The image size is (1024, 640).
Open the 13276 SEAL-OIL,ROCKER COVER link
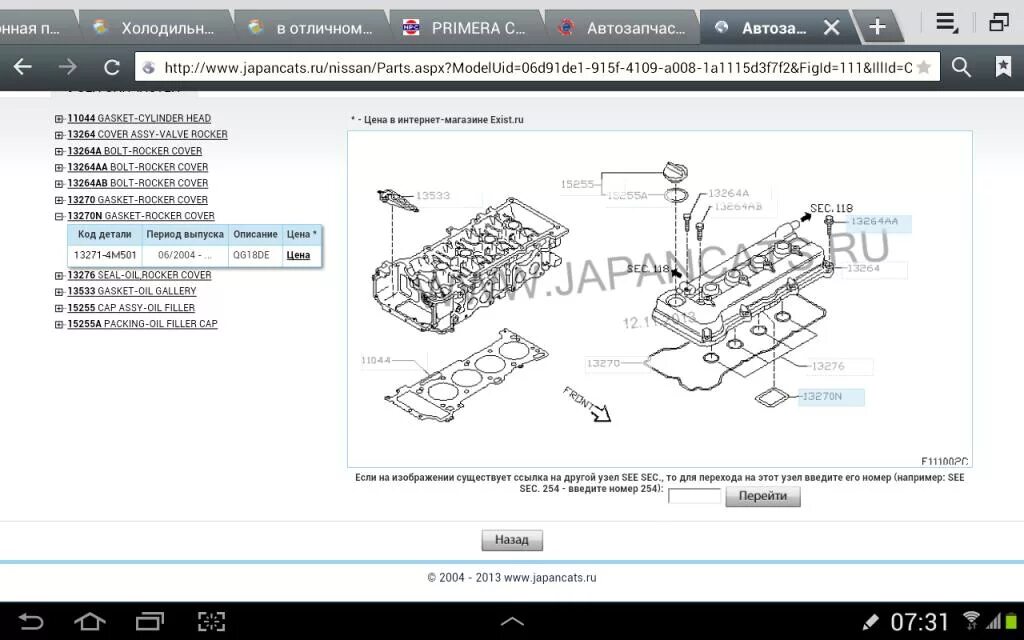[139, 275]
